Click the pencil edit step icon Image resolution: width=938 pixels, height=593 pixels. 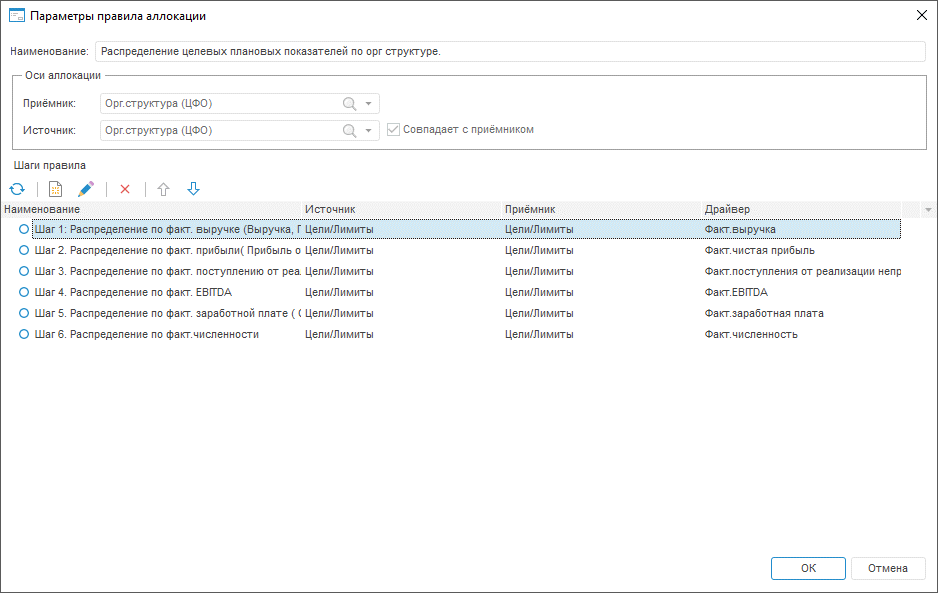[86, 189]
